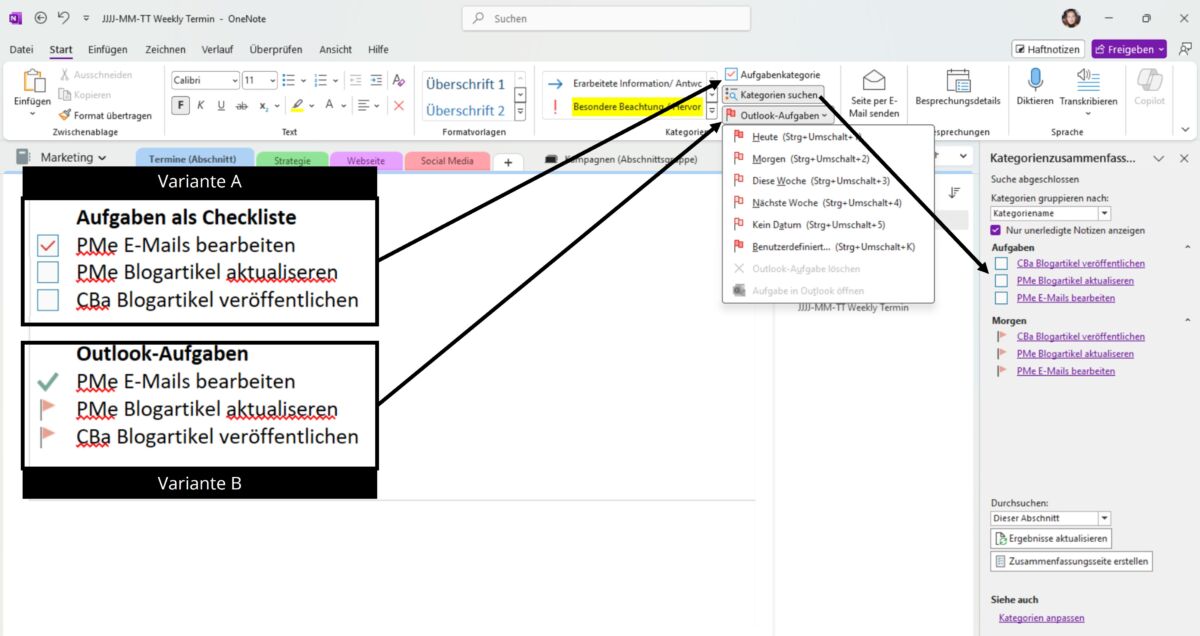Apply the Aufgabenkategorie tag

778,73
